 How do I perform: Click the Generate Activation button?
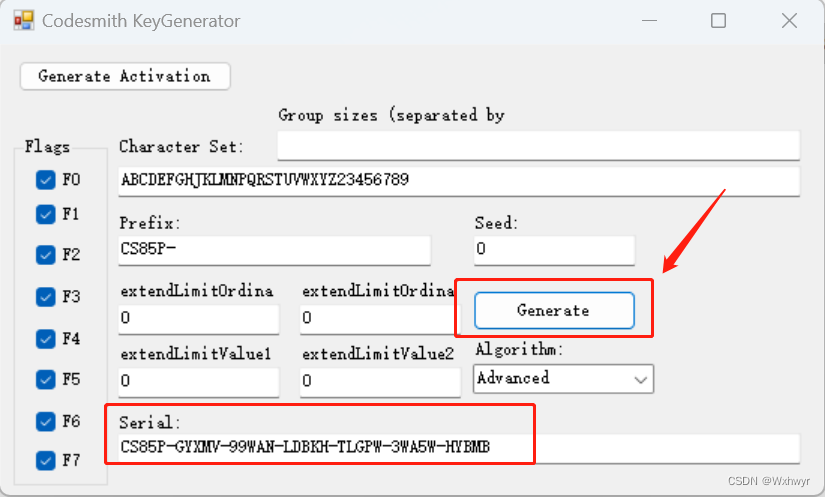[x=125, y=76]
